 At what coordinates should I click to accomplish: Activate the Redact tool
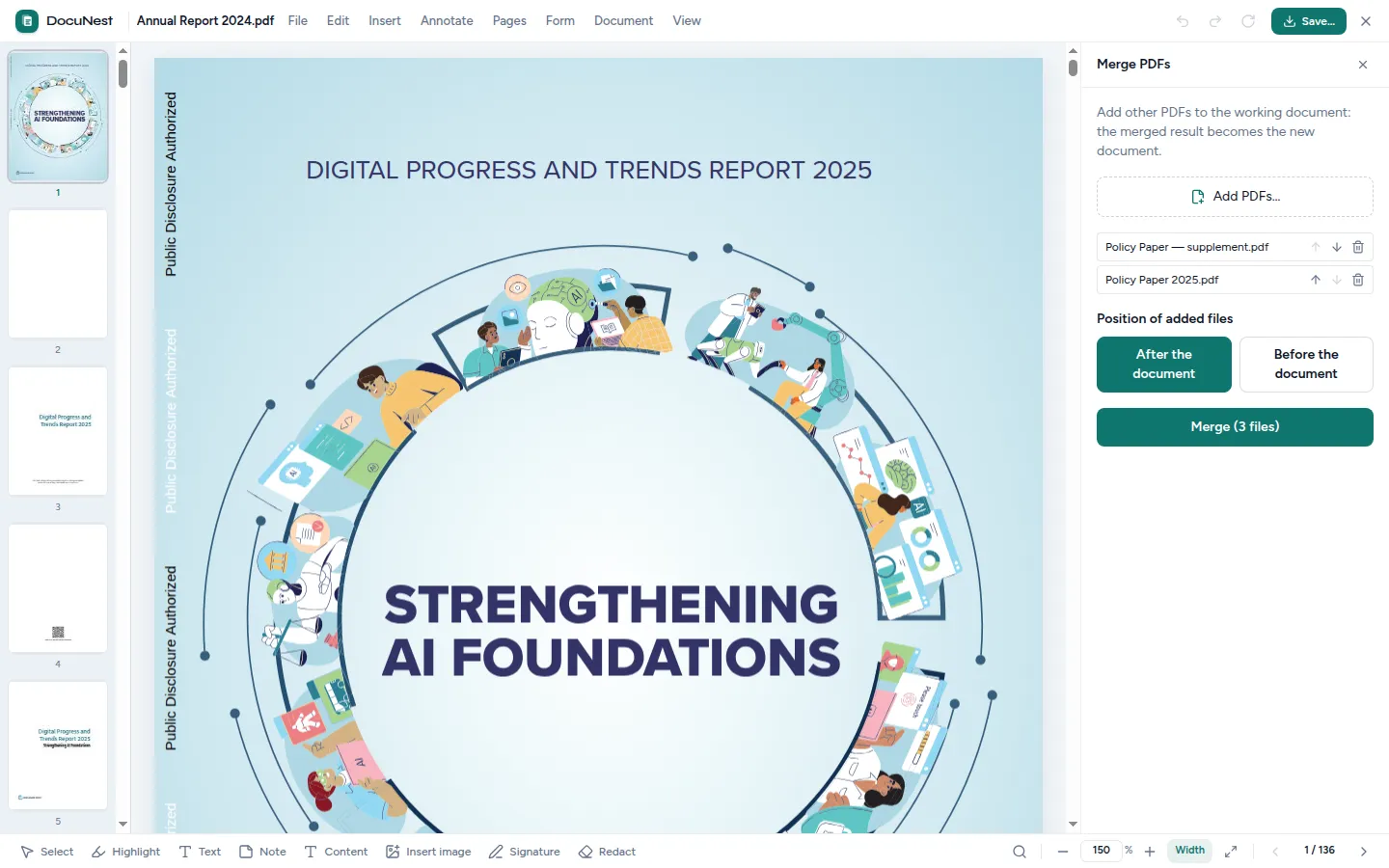point(607,852)
